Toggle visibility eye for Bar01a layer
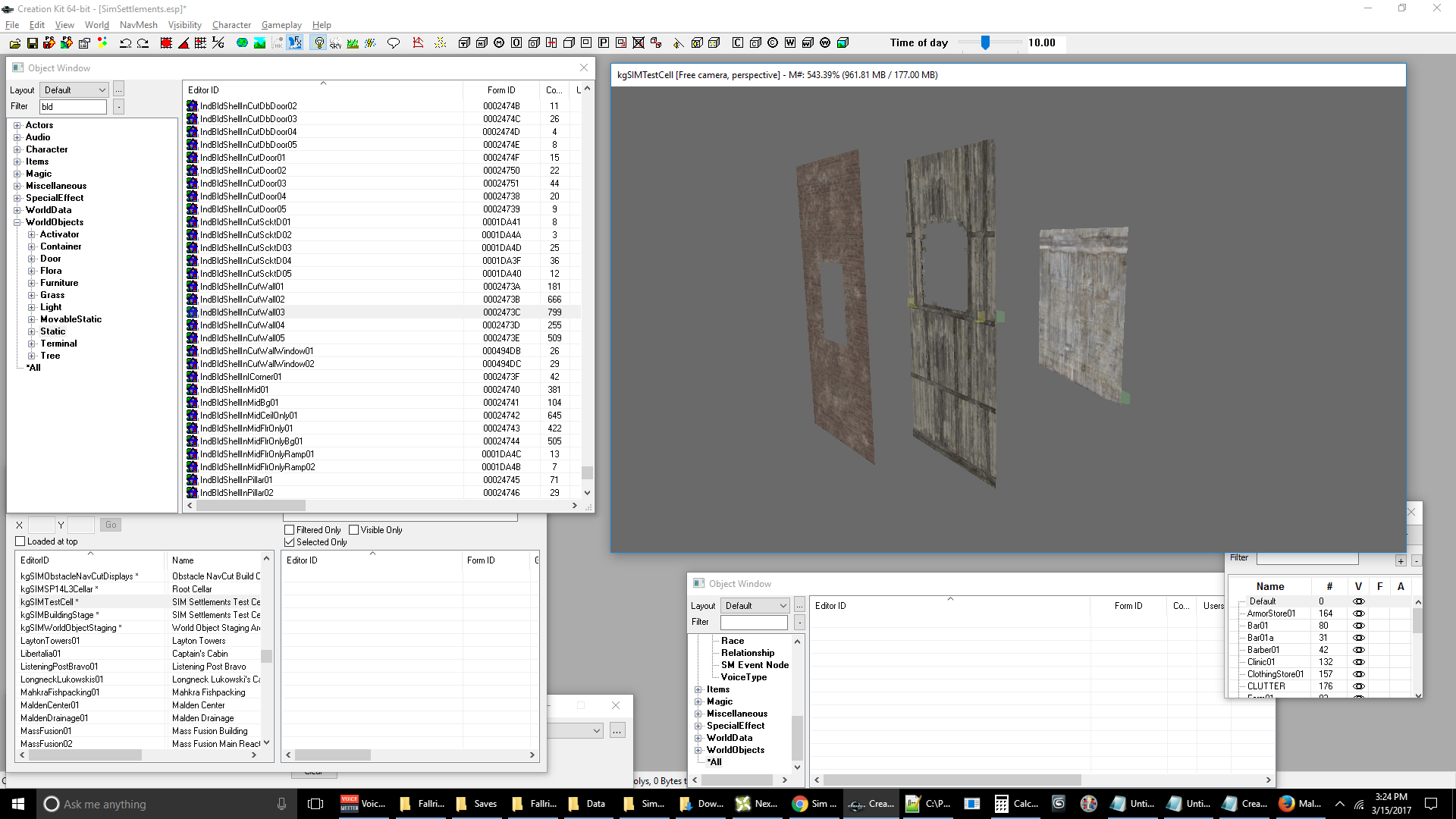Image resolution: width=1456 pixels, height=819 pixels. [1359, 638]
